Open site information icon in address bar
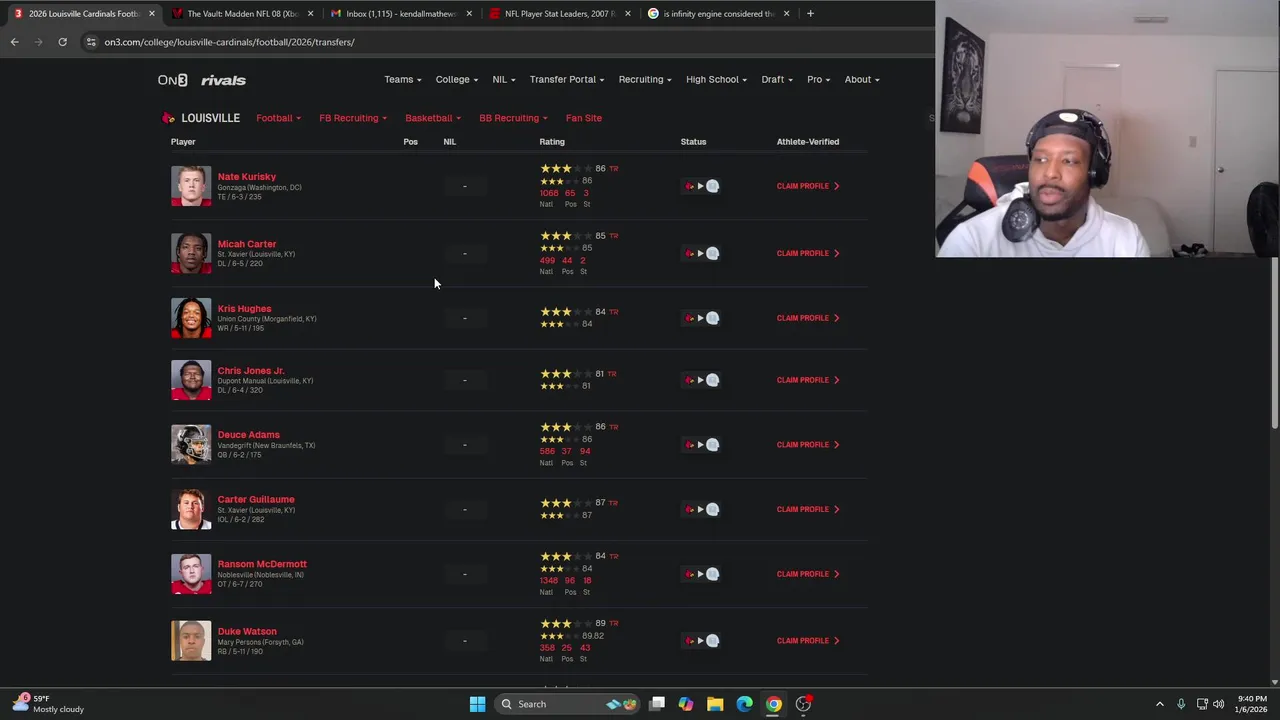Image resolution: width=1280 pixels, height=720 pixels. pos(91,42)
